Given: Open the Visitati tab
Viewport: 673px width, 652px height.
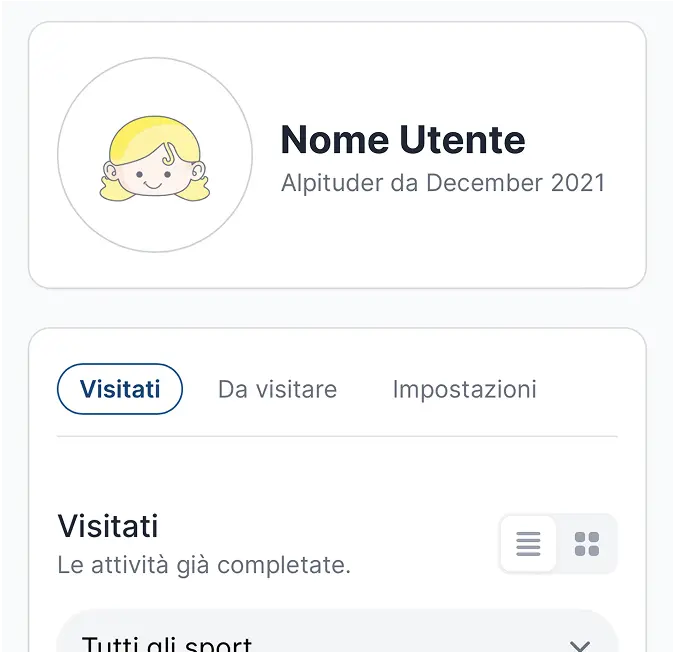Looking at the screenshot, I should point(120,389).
